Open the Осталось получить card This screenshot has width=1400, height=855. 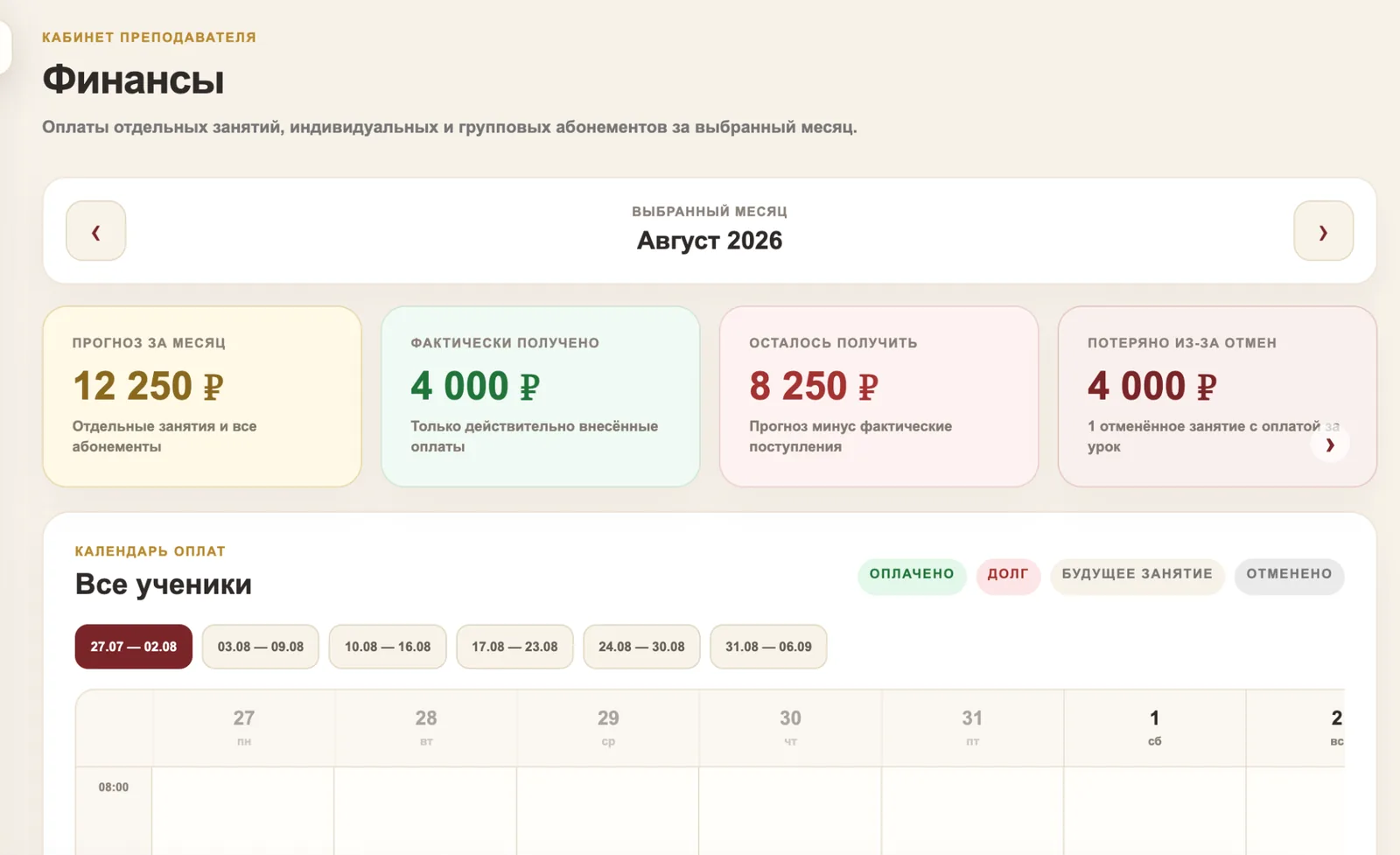[878, 396]
